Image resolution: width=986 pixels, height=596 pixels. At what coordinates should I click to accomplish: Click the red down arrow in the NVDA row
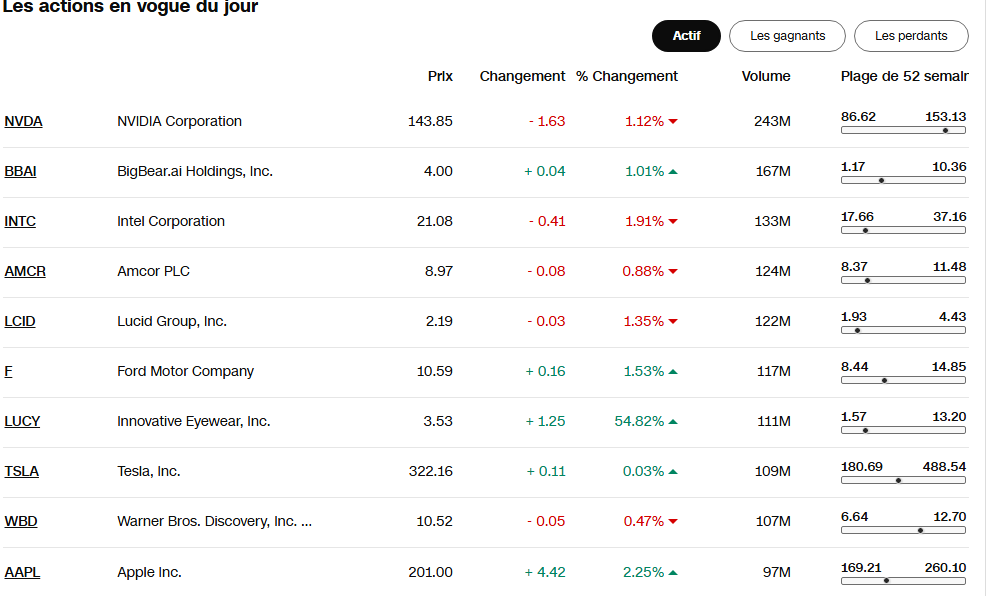click(x=673, y=122)
